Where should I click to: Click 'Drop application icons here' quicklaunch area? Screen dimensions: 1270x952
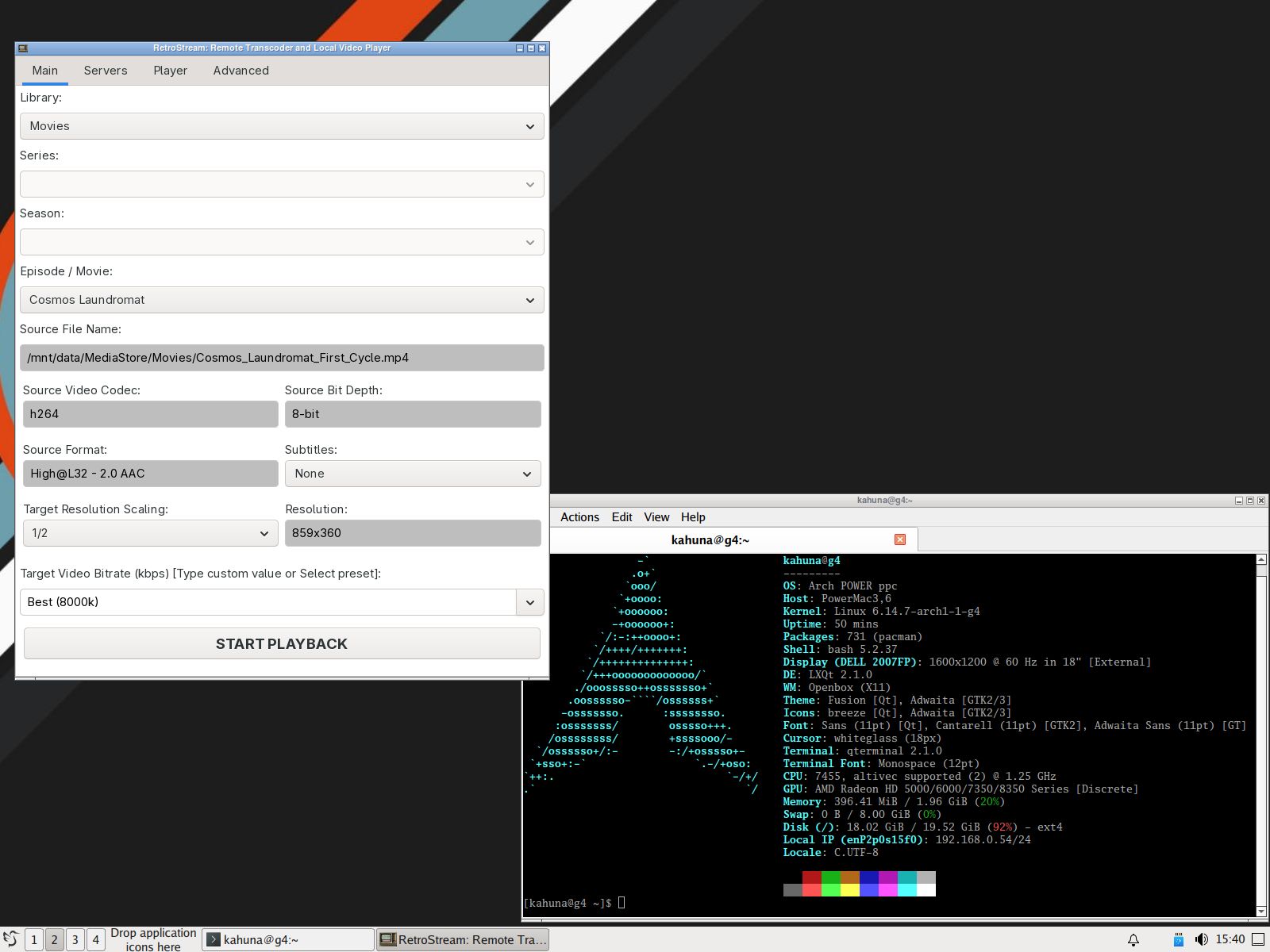153,939
